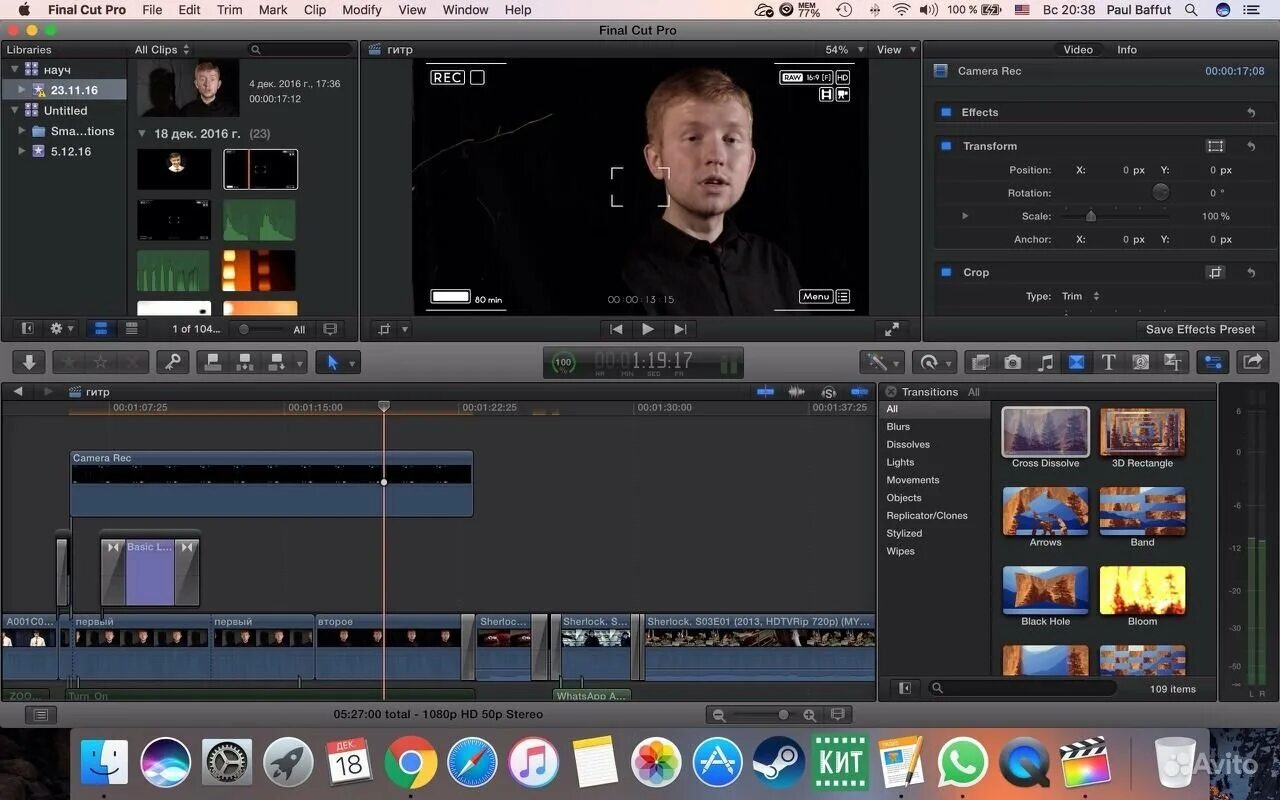The width and height of the screenshot is (1280, 800).
Task: Open the Crop Type Trim dropdown
Action: (1081, 296)
